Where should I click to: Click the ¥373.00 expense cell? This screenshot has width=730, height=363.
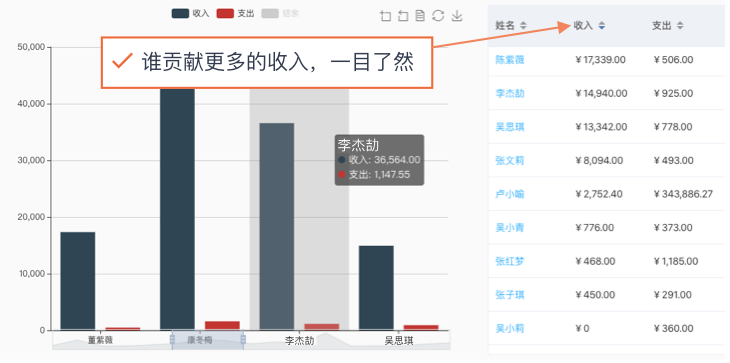pyautogui.click(x=673, y=228)
